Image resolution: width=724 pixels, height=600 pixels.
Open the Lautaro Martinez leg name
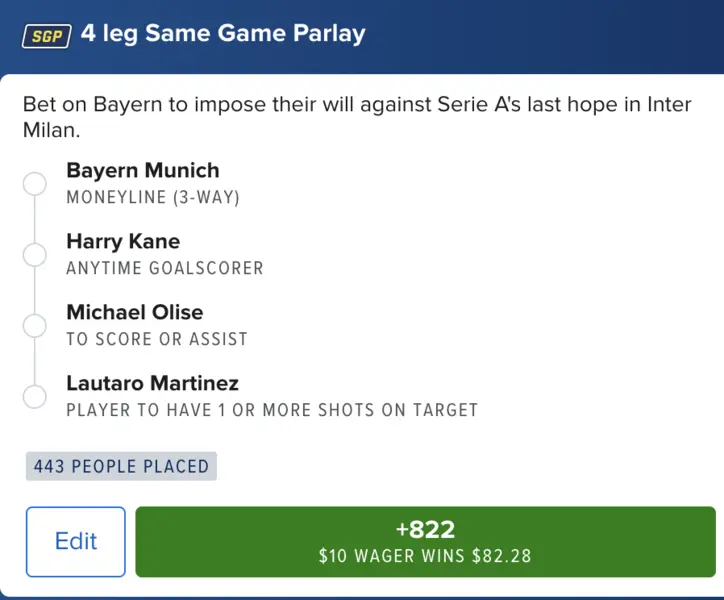[x=152, y=384]
